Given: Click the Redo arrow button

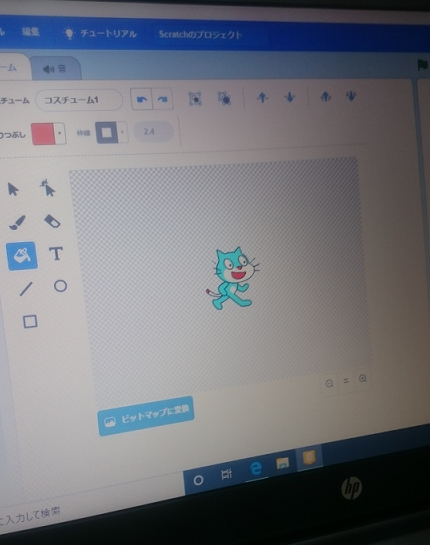Looking at the screenshot, I should pyautogui.click(x=162, y=99).
